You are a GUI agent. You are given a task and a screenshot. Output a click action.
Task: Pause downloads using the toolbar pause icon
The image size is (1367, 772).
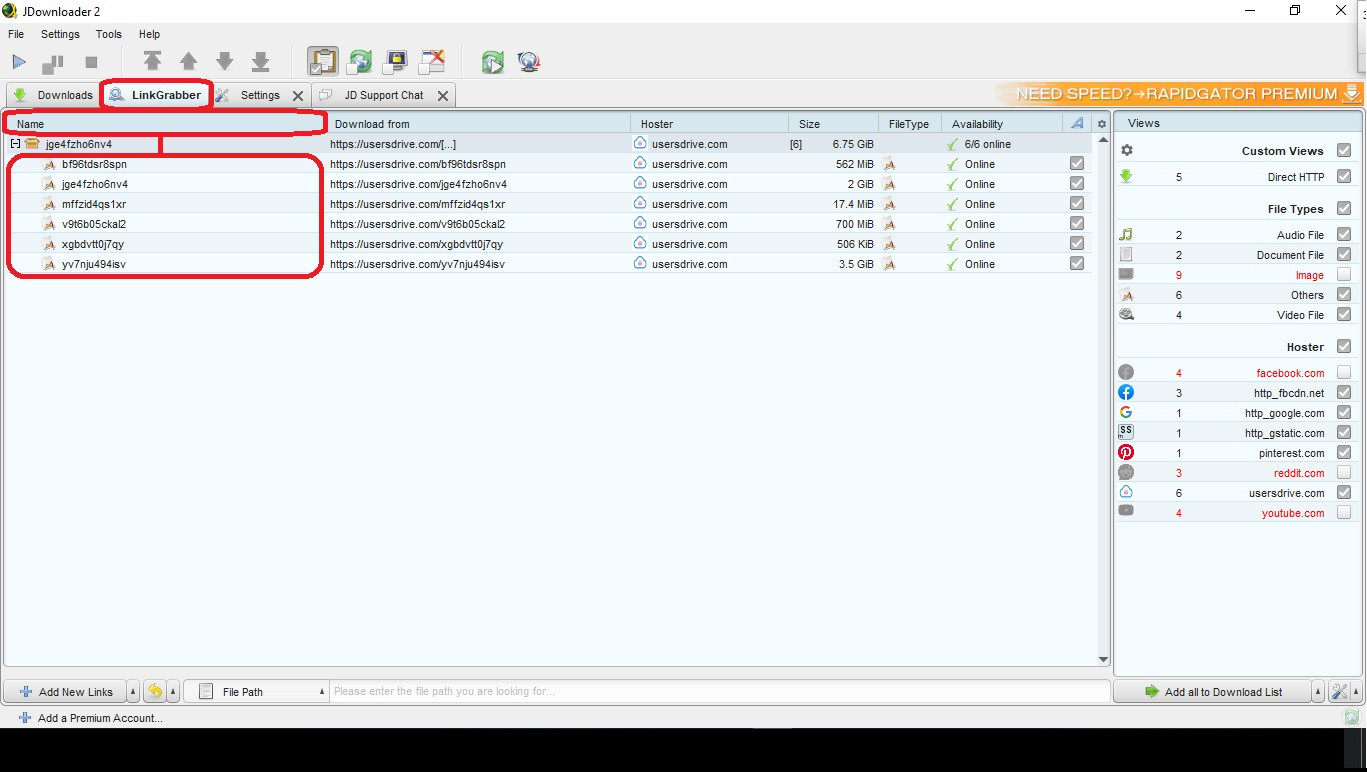pos(52,63)
